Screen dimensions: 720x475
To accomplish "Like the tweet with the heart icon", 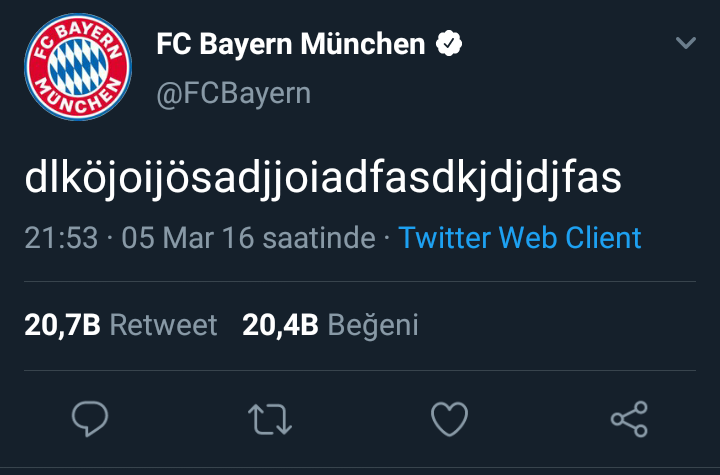I will (x=449, y=418).
